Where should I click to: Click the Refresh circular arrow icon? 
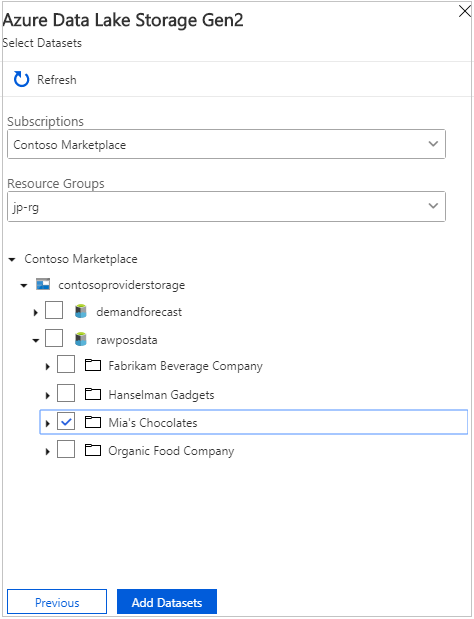pos(21,79)
